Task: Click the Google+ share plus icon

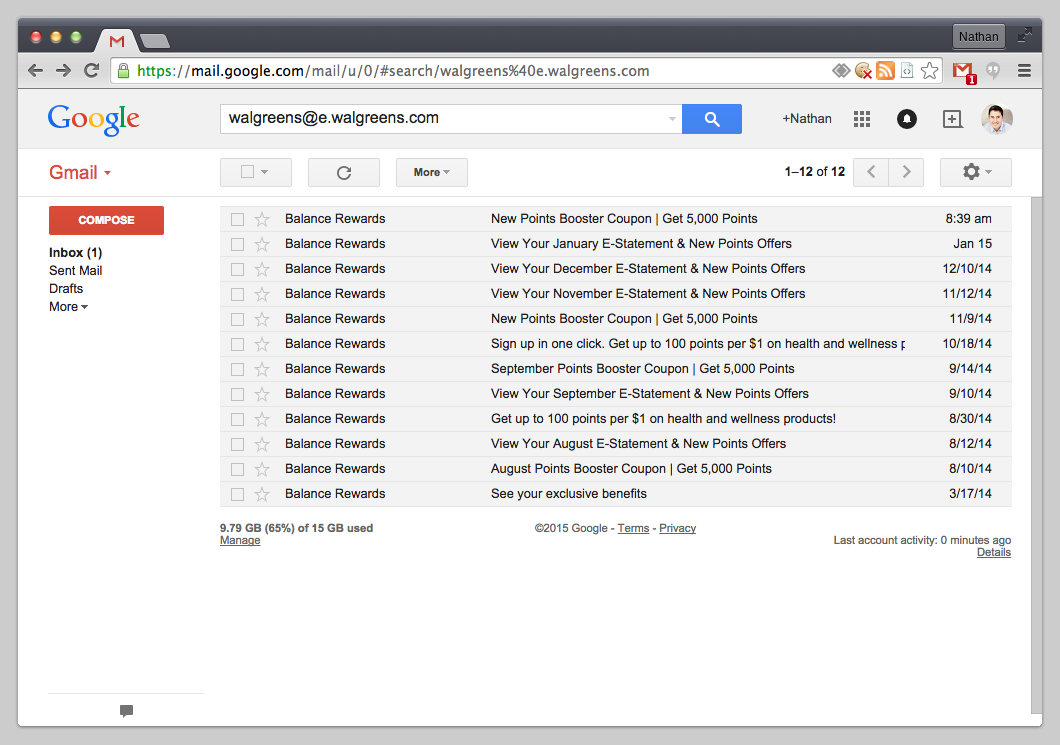Action: click(953, 119)
